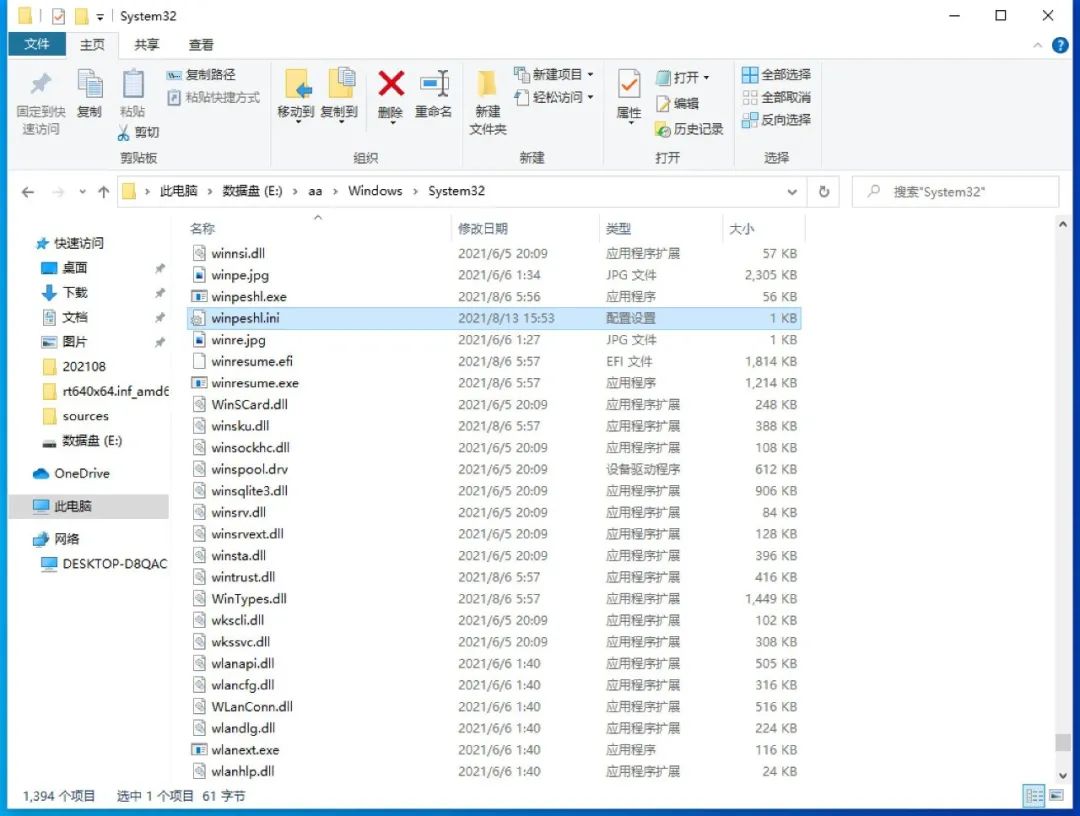Open the address bar history dropdown
1080x816 pixels.
click(x=792, y=191)
